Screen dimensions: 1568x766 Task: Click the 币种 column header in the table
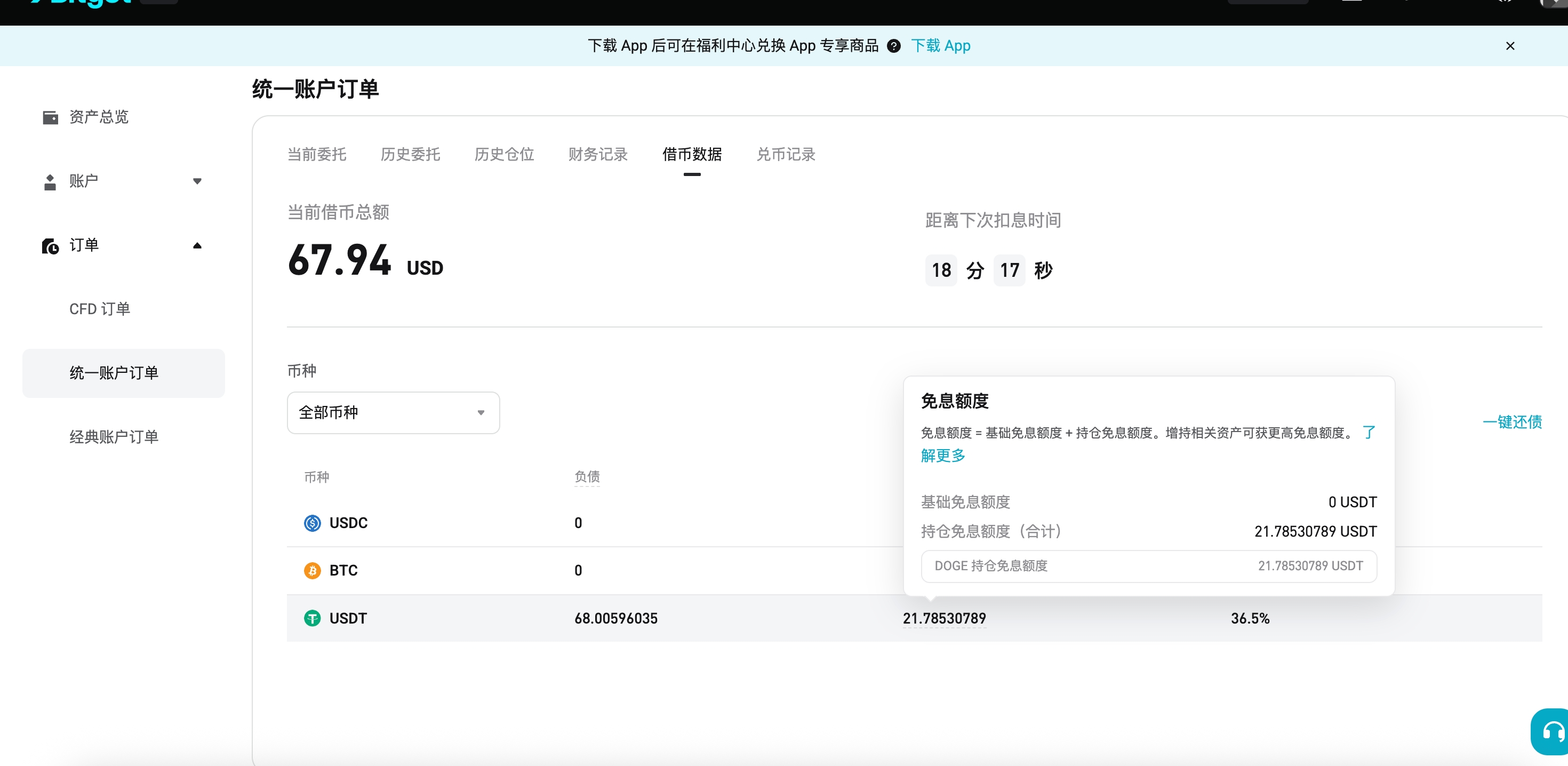316,477
